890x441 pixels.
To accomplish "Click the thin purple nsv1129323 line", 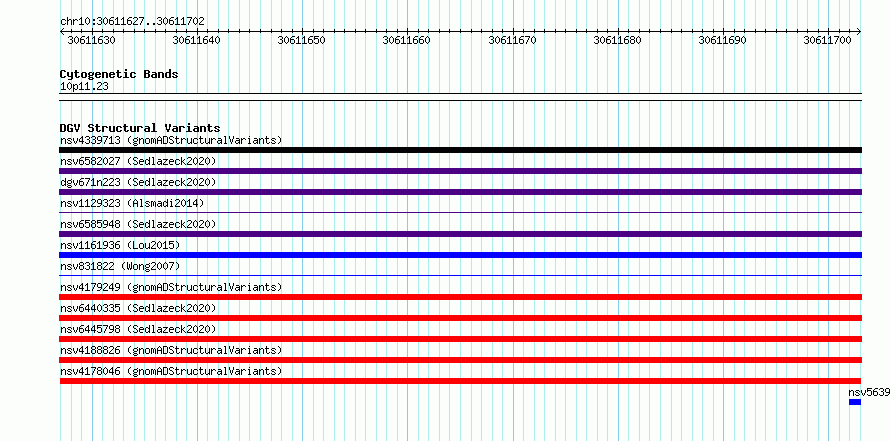I will coord(460,212).
